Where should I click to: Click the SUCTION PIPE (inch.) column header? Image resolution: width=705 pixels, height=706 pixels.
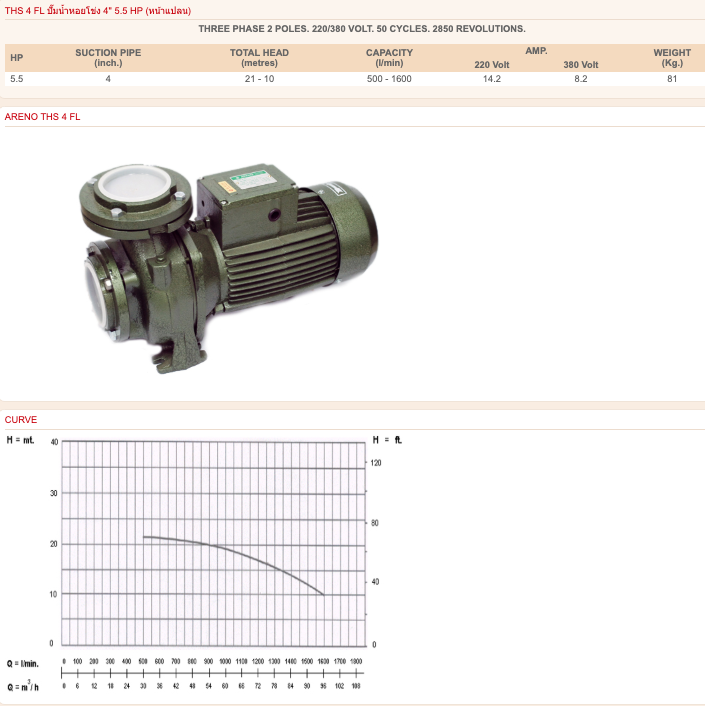(108, 58)
